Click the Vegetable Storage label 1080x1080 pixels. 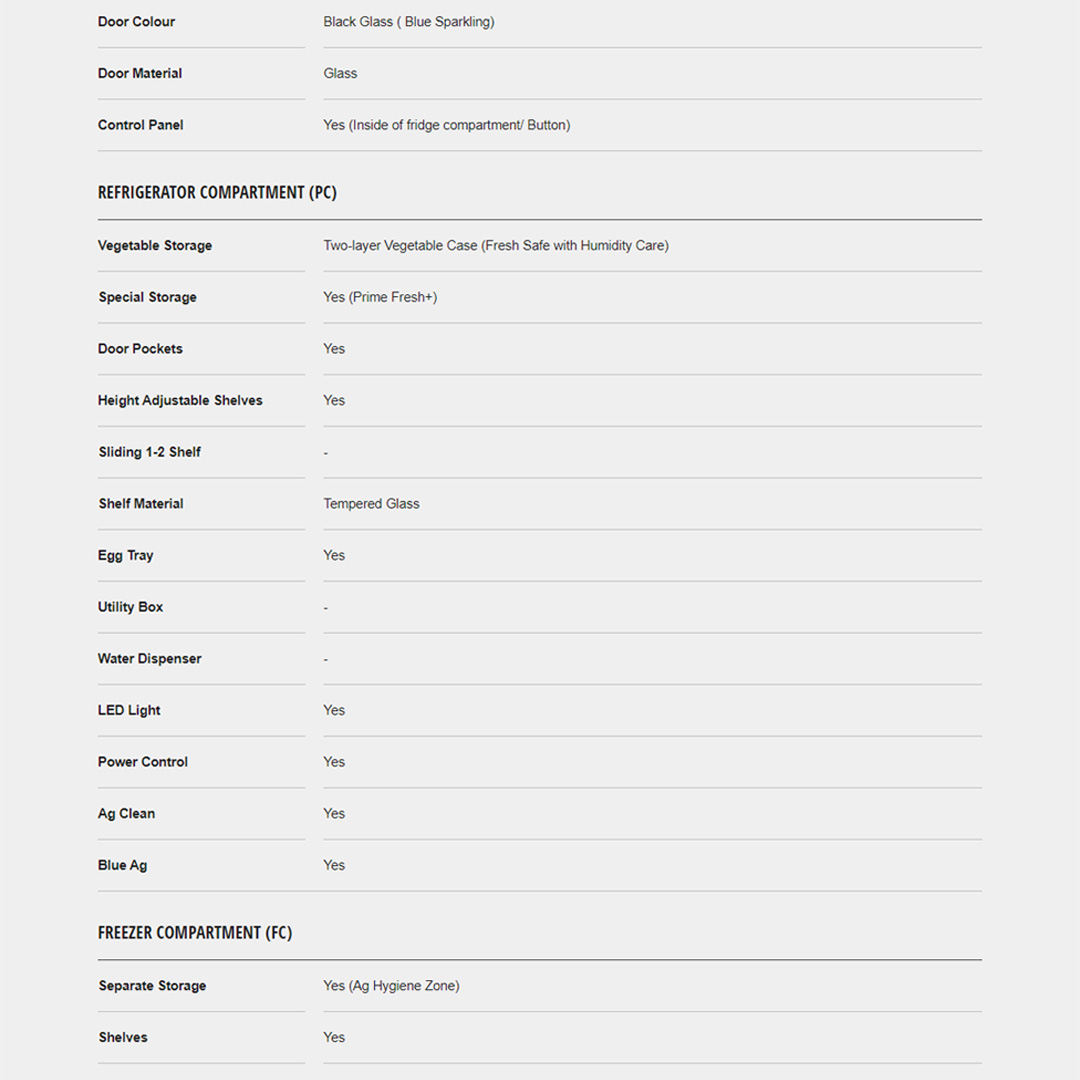pyautogui.click(x=155, y=245)
